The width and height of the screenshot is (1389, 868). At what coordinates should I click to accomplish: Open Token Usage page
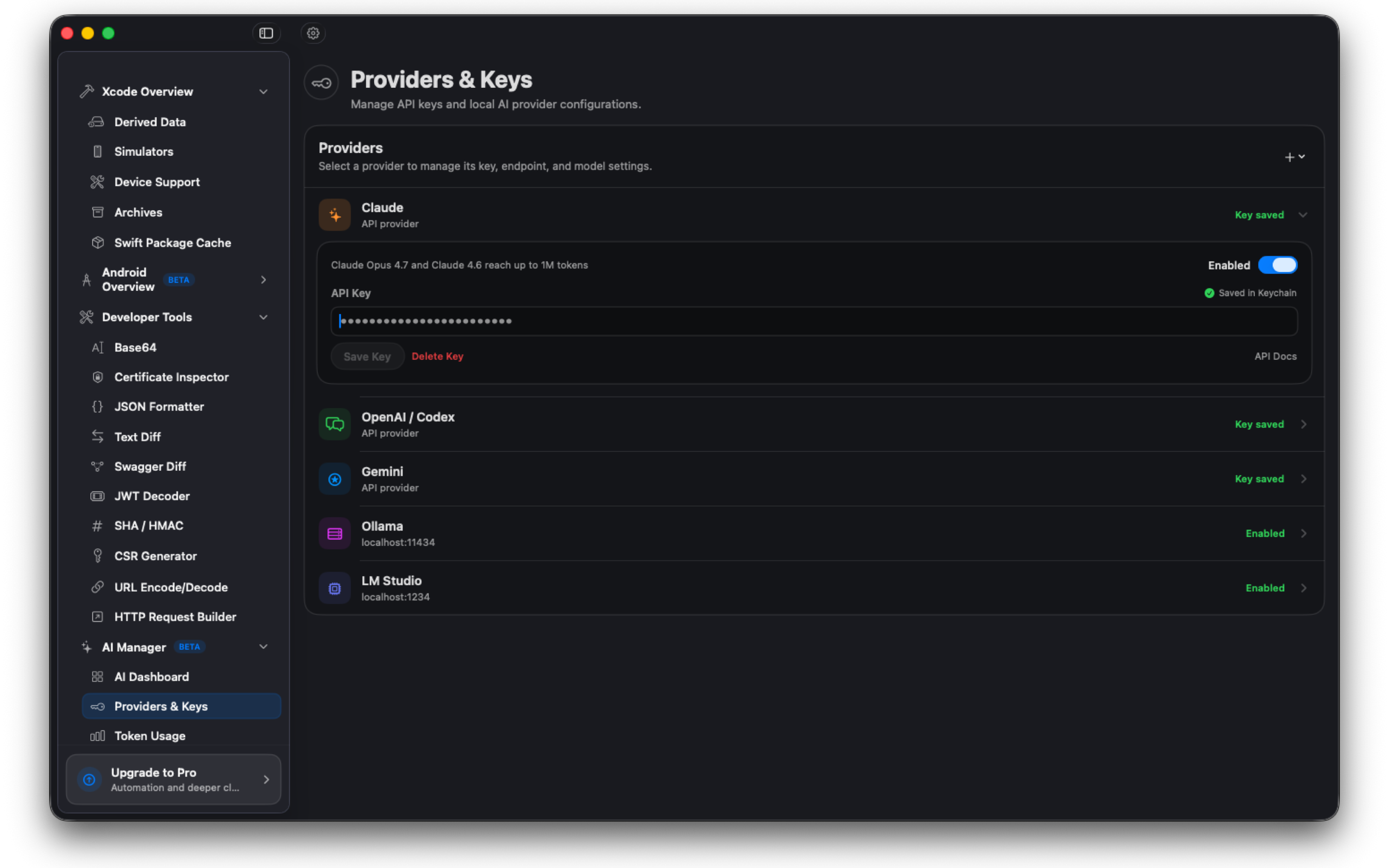(x=181, y=736)
